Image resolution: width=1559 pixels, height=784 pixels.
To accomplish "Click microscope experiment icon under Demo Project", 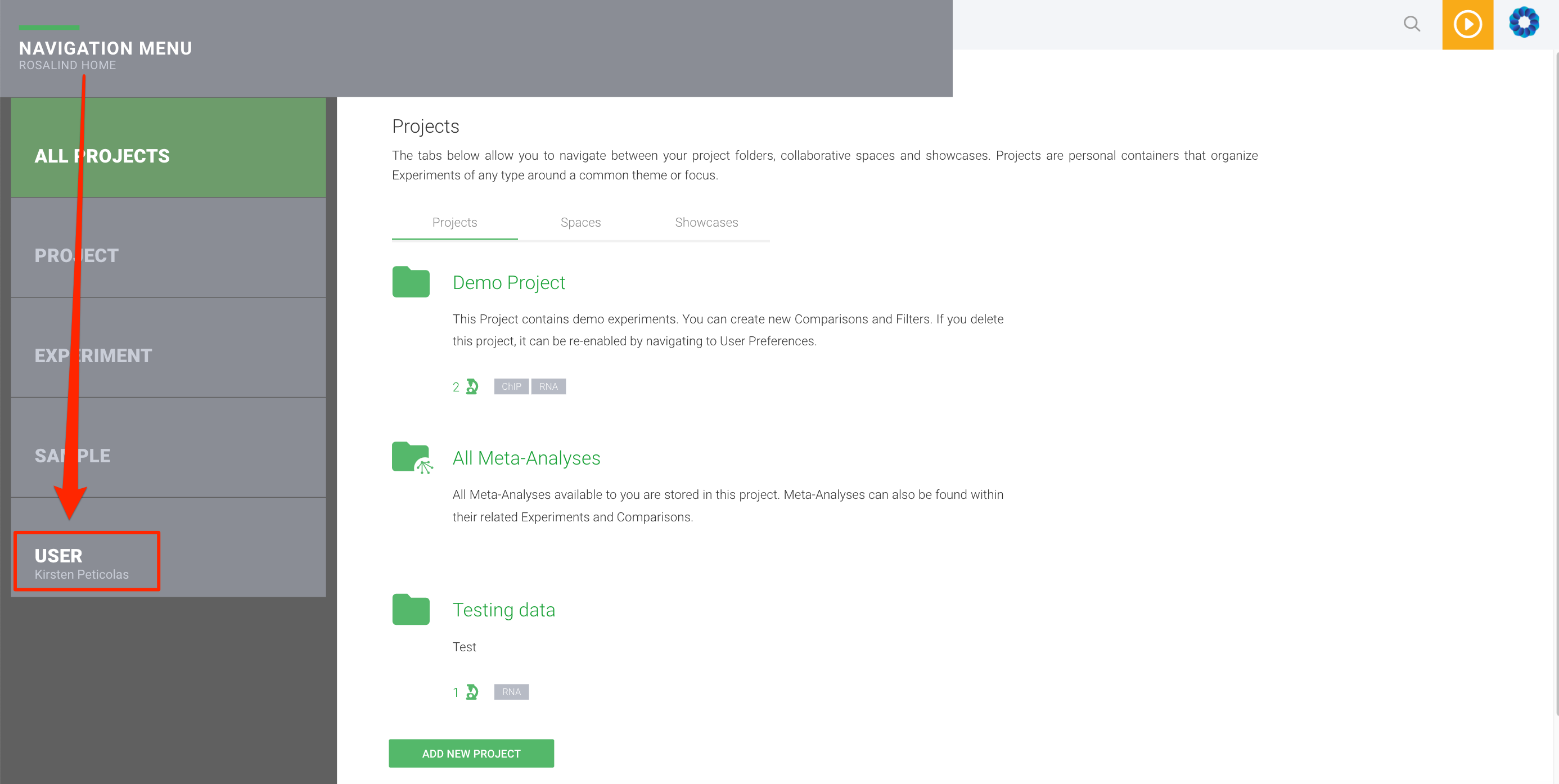I will pyautogui.click(x=472, y=386).
